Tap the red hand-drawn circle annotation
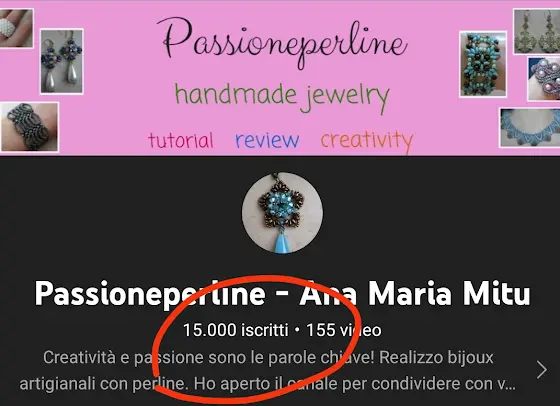This screenshot has height=406, width=560. point(256,339)
